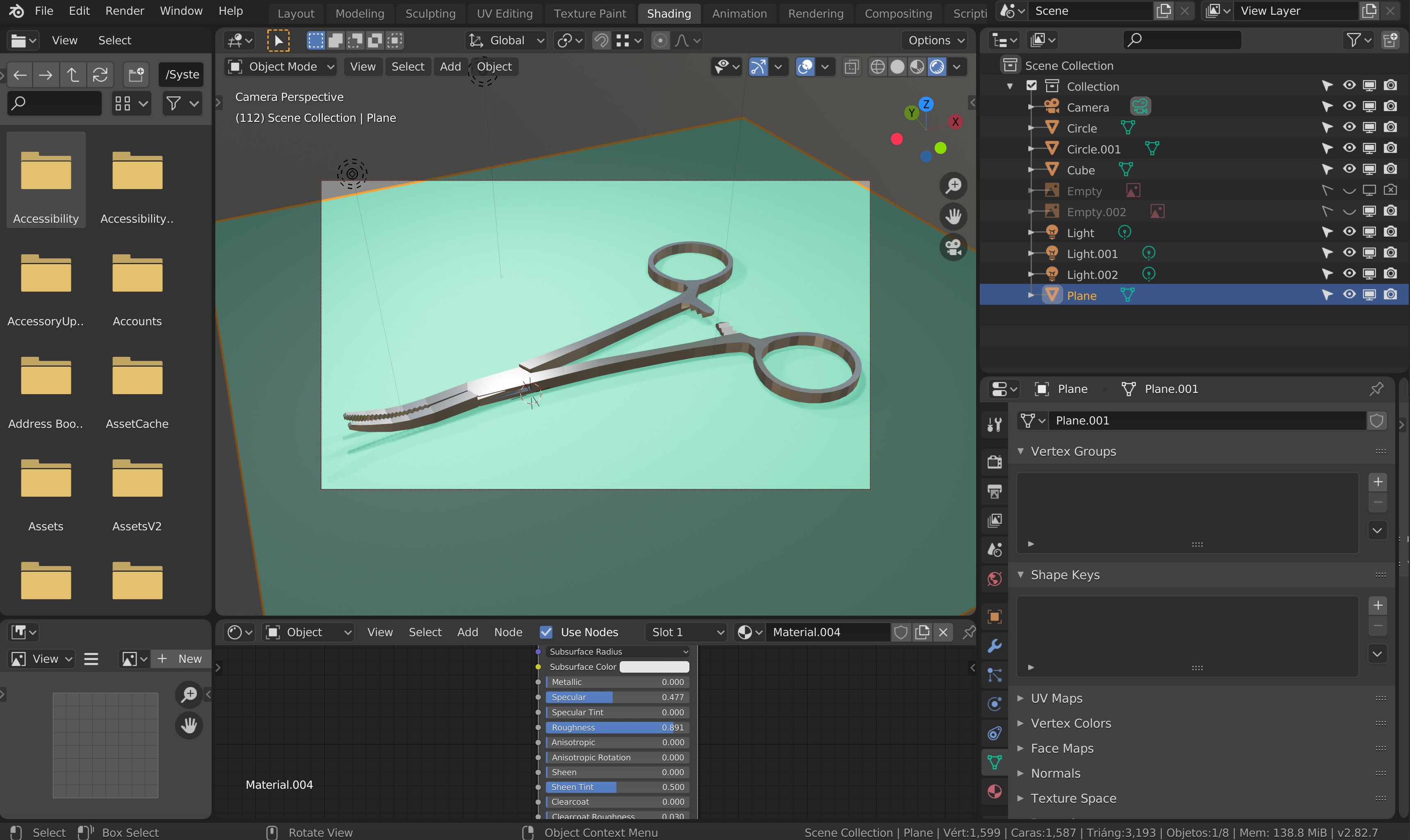This screenshot has height=840, width=1410.
Task: Open the Render menu
Action: click(125, 11)
